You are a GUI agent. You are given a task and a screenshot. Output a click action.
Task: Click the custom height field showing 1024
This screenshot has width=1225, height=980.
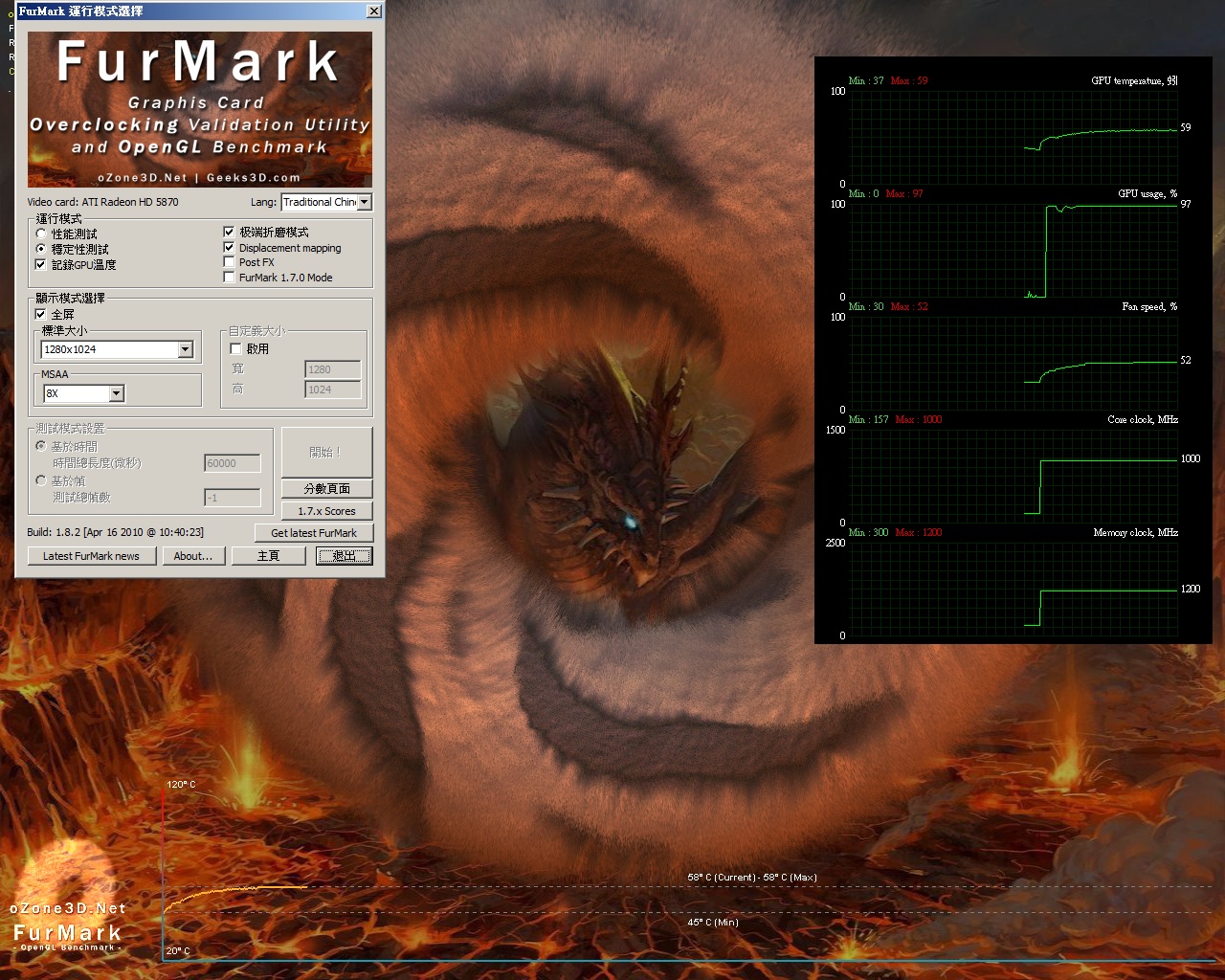(x=333, y=390)
